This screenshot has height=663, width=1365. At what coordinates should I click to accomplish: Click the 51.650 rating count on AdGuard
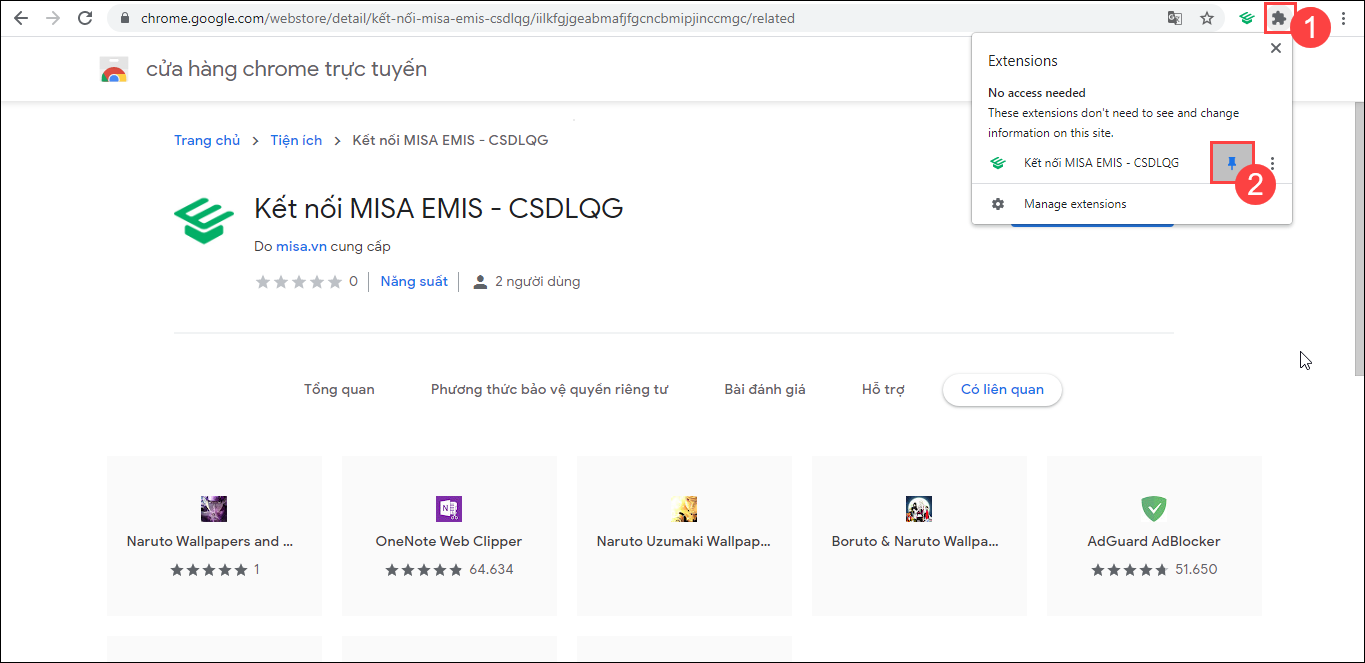[1196, 570]
